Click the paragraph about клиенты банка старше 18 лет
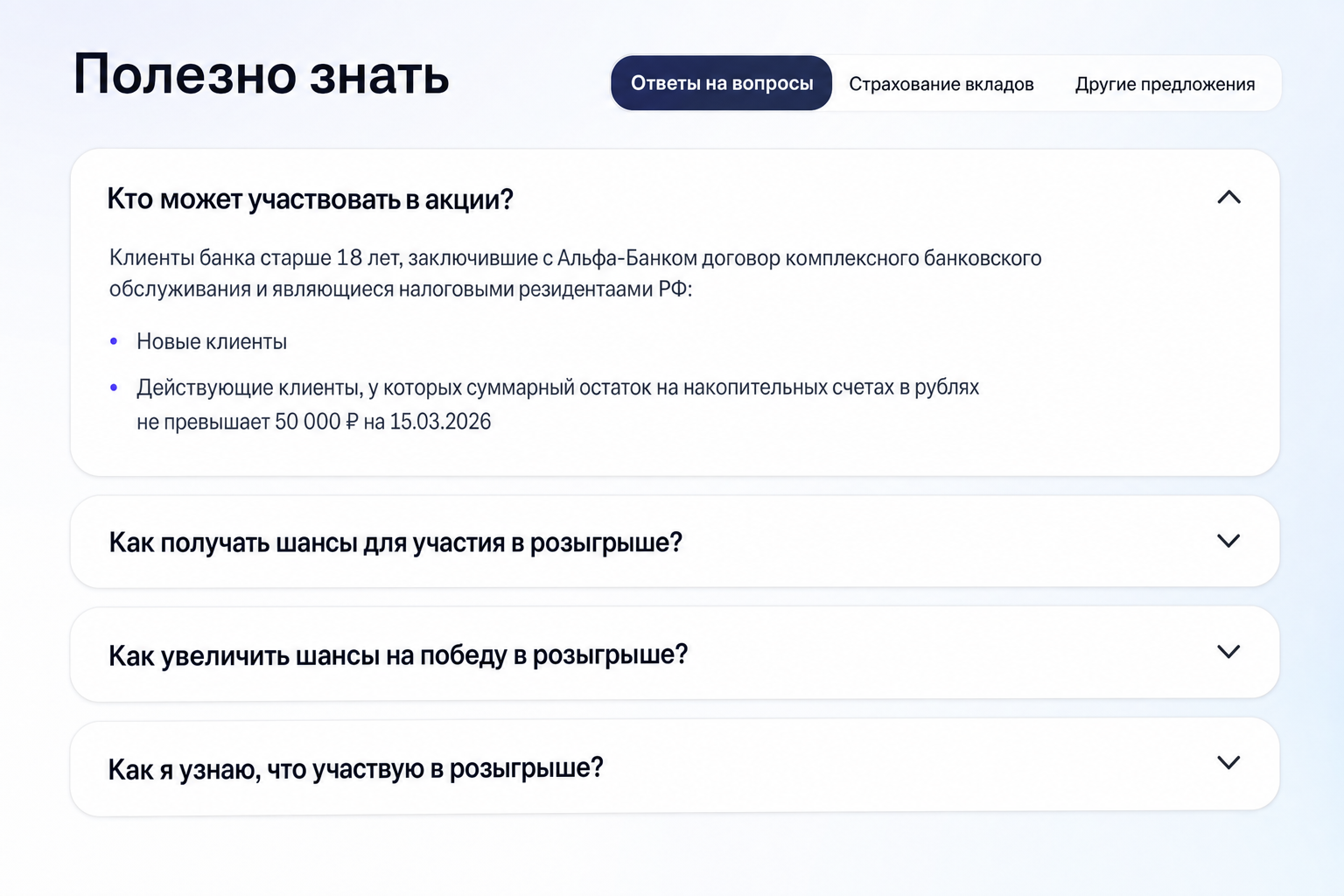 pyautogui.click(x=575, y=273)
